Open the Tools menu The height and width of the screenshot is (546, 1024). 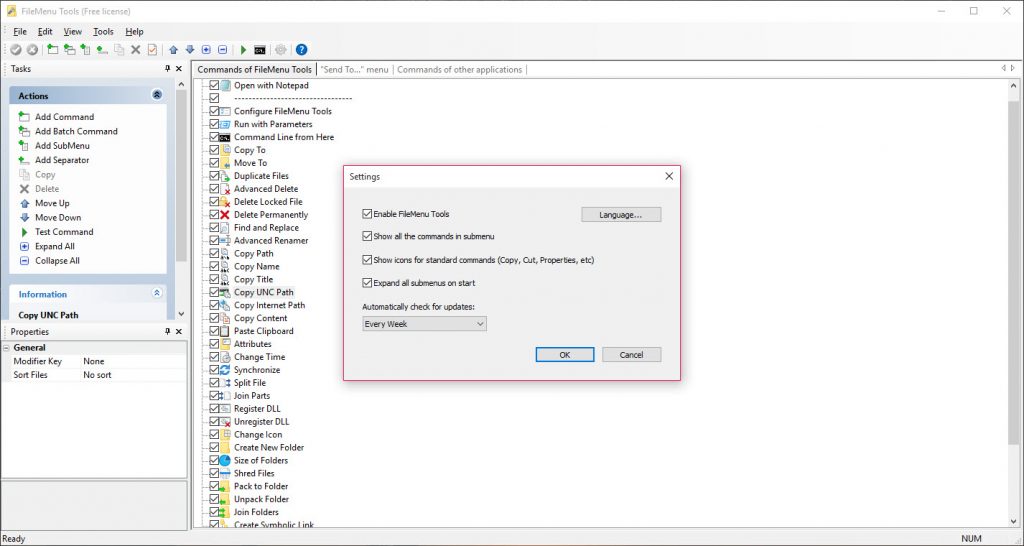click(x=103, y=31)
